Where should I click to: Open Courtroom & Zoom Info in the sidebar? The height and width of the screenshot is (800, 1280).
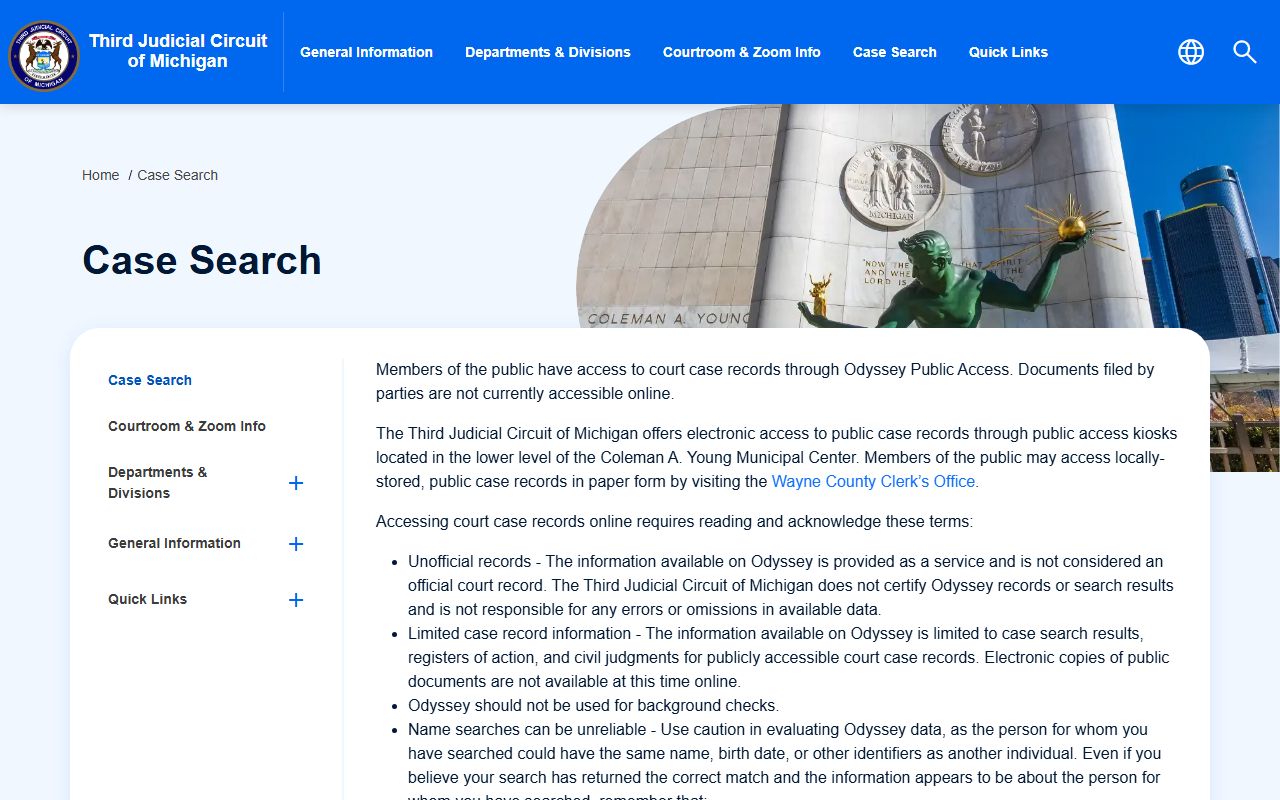tap(187, 426)
